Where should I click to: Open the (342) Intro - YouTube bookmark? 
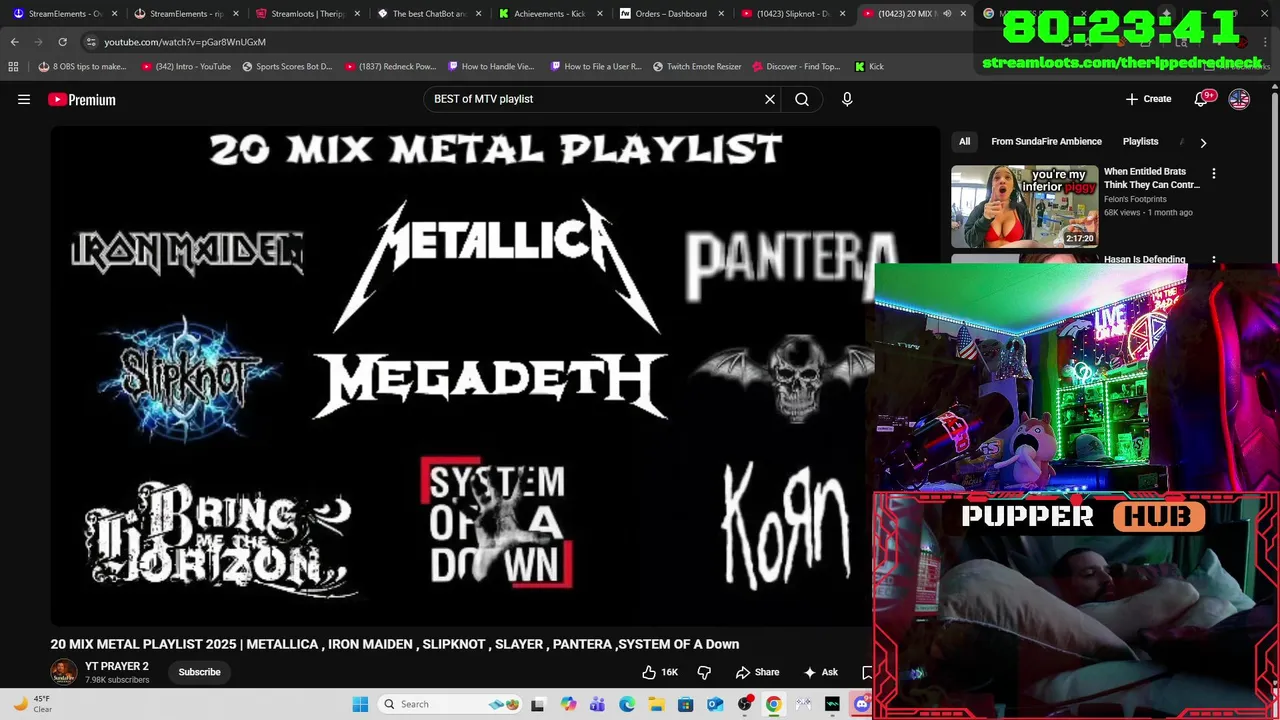click(186, 66)
